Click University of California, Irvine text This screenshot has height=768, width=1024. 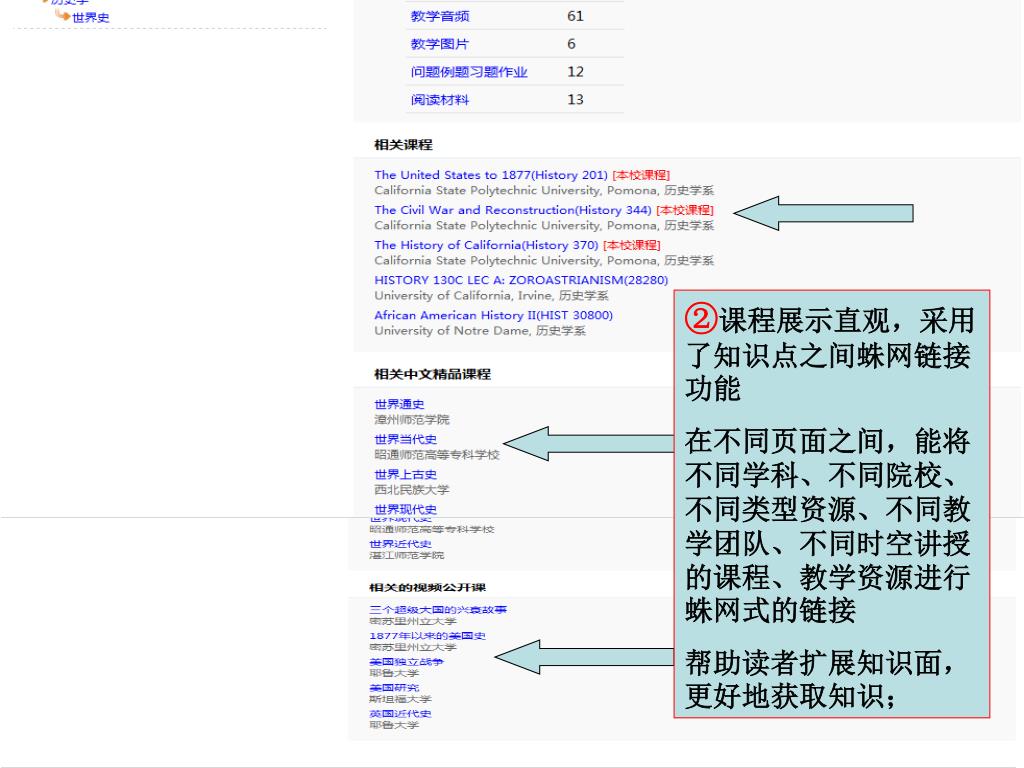click(x=463, y=295)
